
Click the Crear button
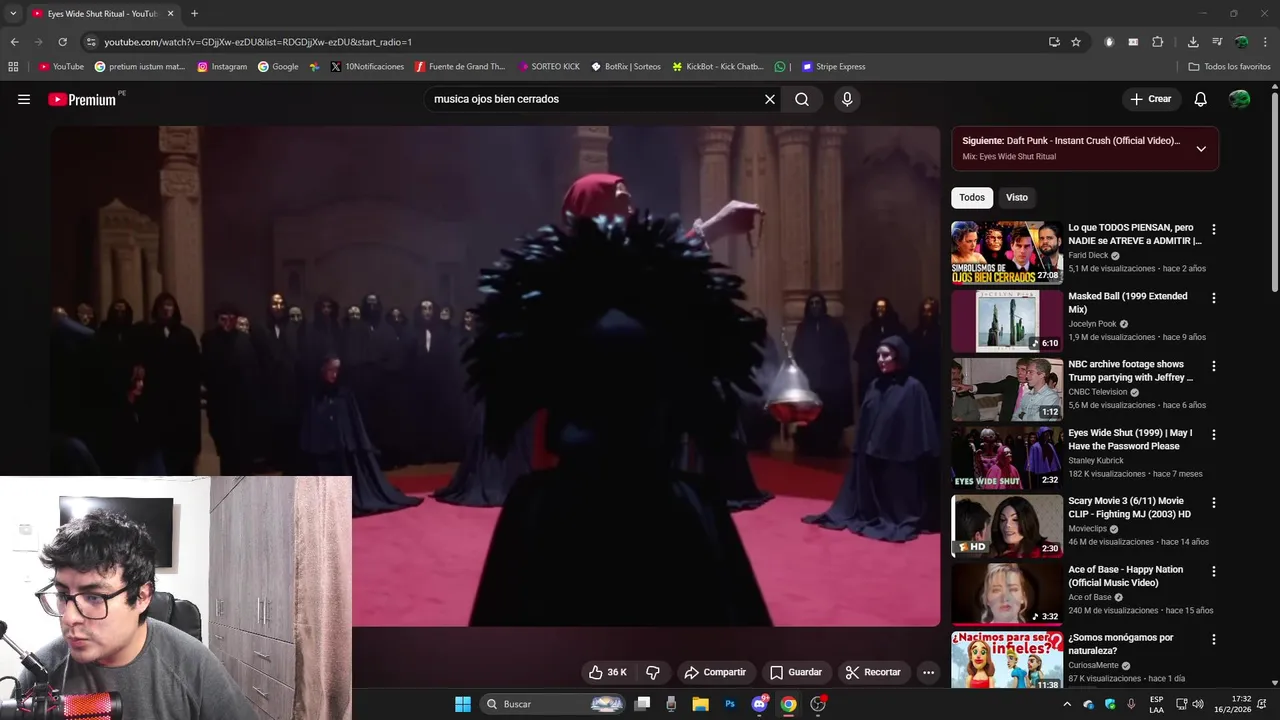1150,99
